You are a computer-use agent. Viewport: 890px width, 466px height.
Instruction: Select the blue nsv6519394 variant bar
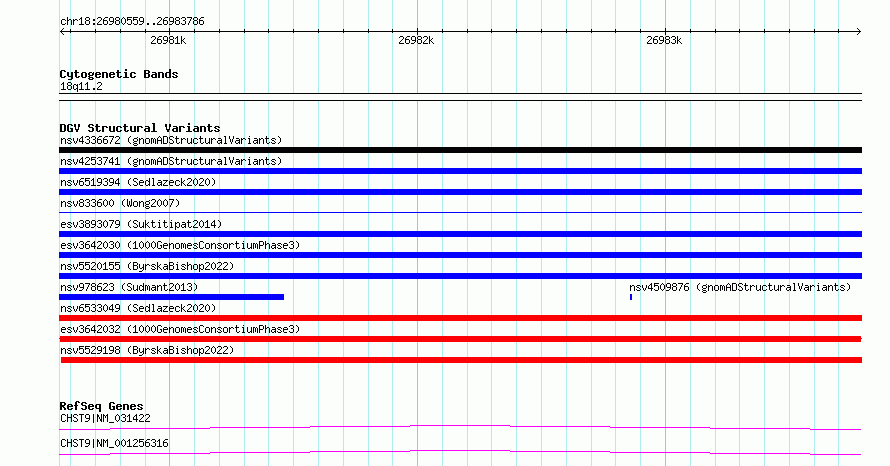[x=460, y=192]
